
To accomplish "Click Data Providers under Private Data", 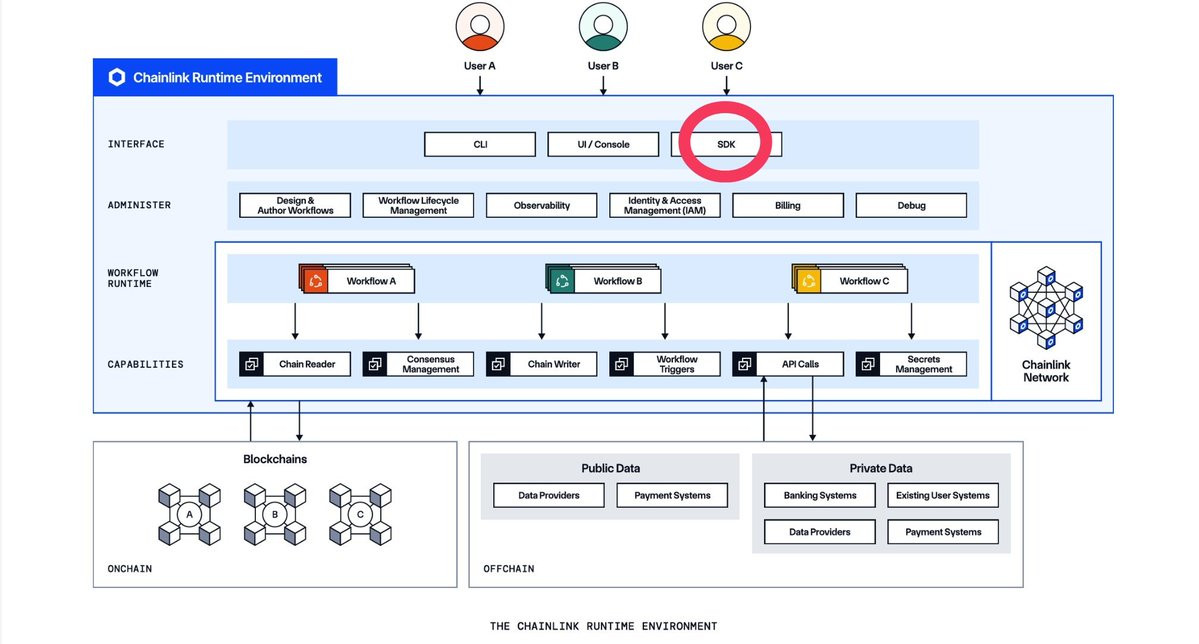I will click(x=820, y=532).
